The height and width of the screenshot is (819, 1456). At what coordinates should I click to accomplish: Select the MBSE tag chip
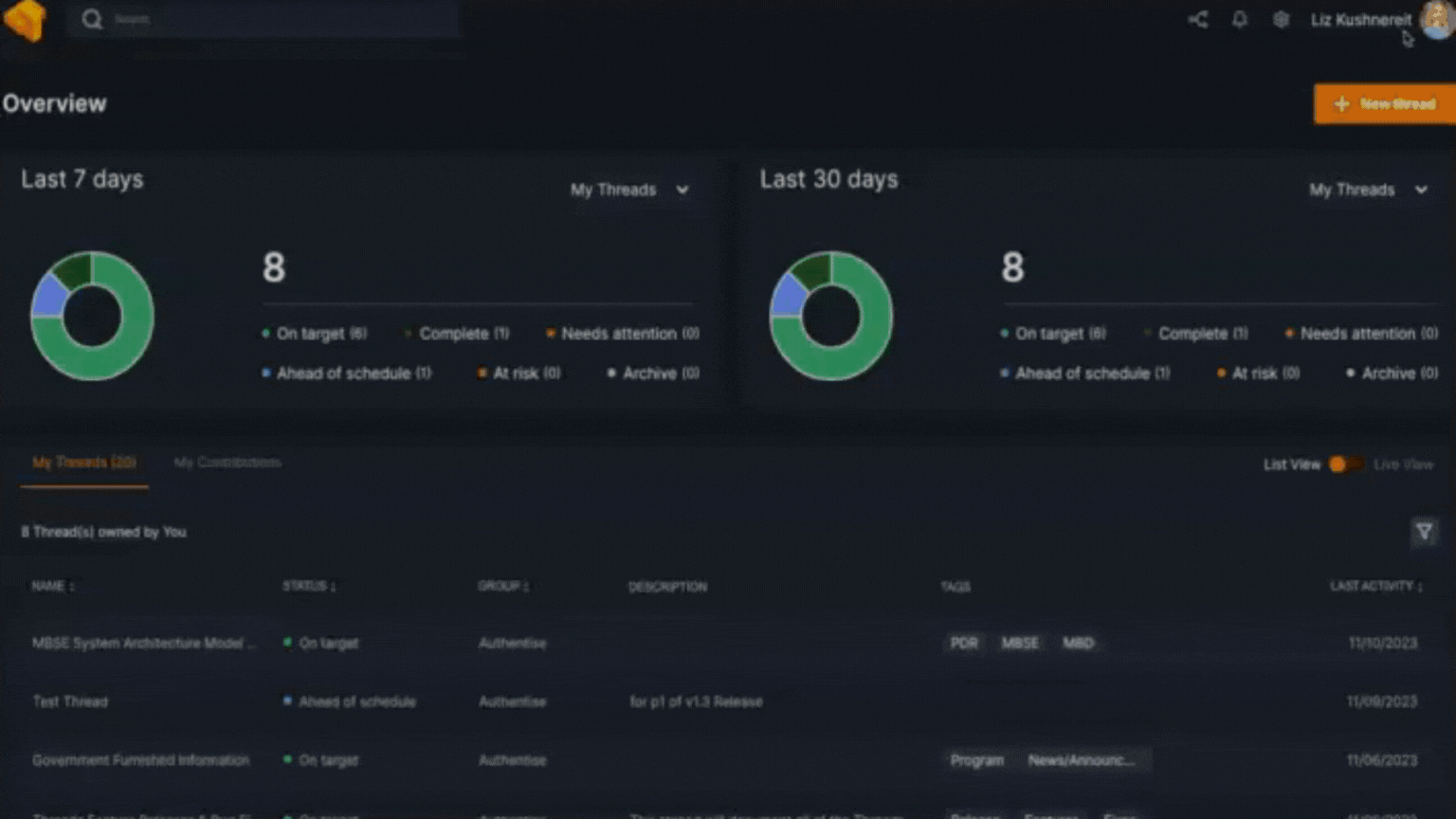click(x=1020, y=643)
